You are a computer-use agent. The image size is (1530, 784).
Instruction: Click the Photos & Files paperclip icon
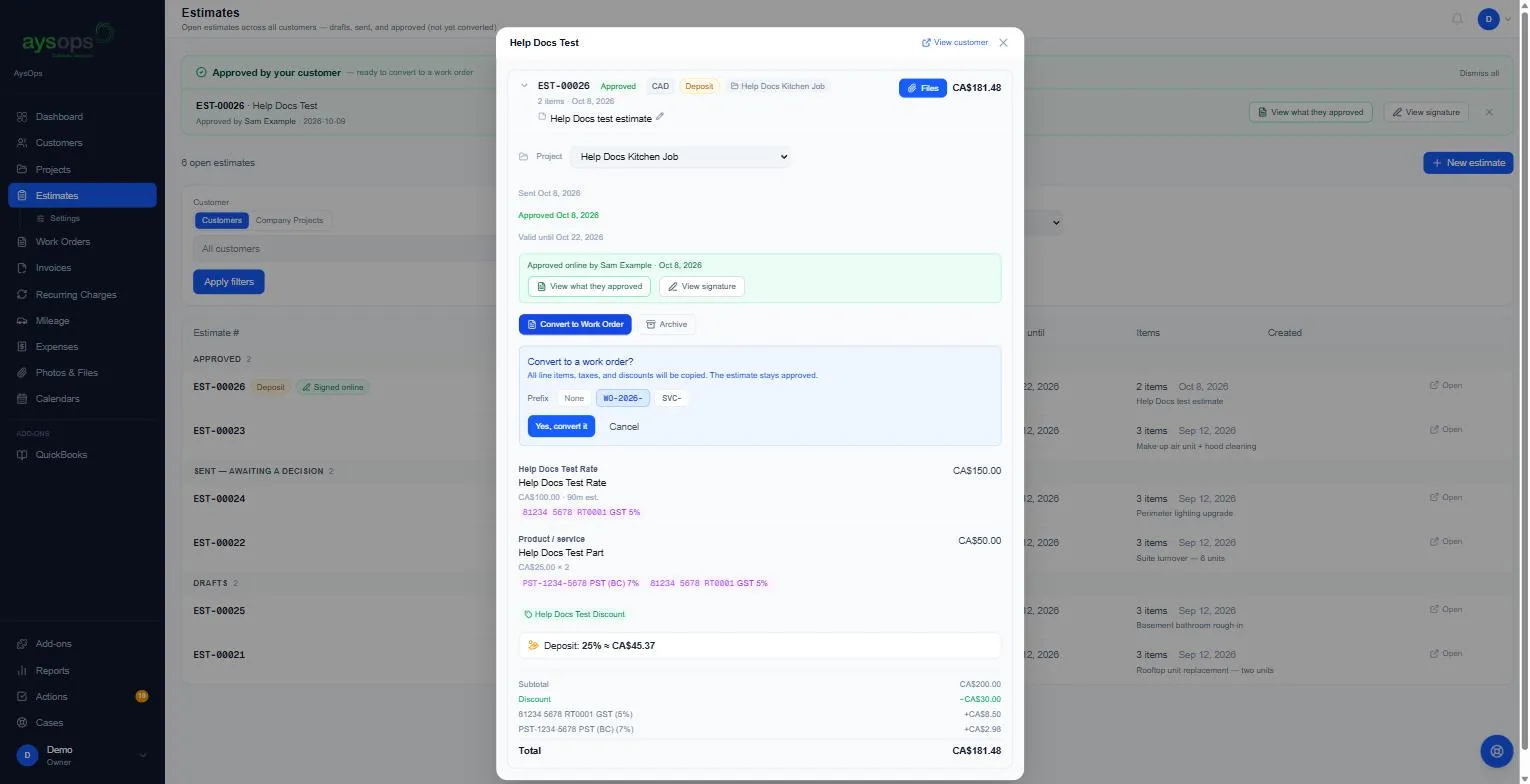[22, 373]
